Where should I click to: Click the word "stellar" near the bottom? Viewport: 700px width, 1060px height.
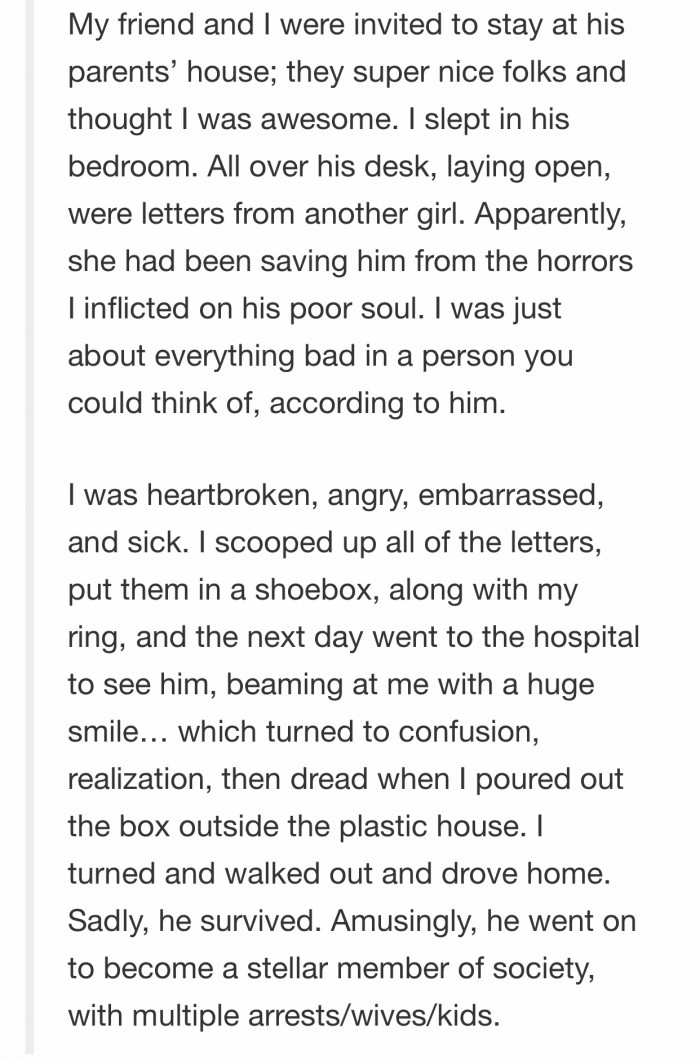[286, 969]
